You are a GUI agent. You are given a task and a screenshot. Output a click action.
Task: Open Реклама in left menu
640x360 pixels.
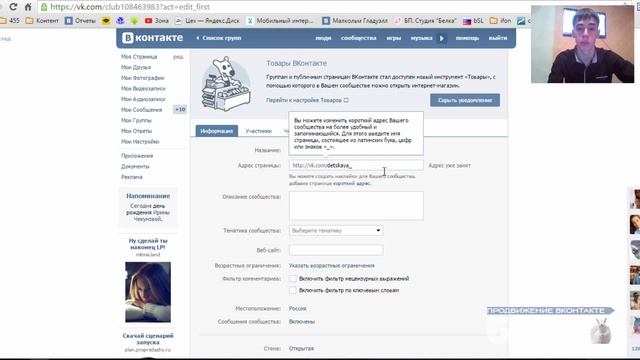click(132, 177)
